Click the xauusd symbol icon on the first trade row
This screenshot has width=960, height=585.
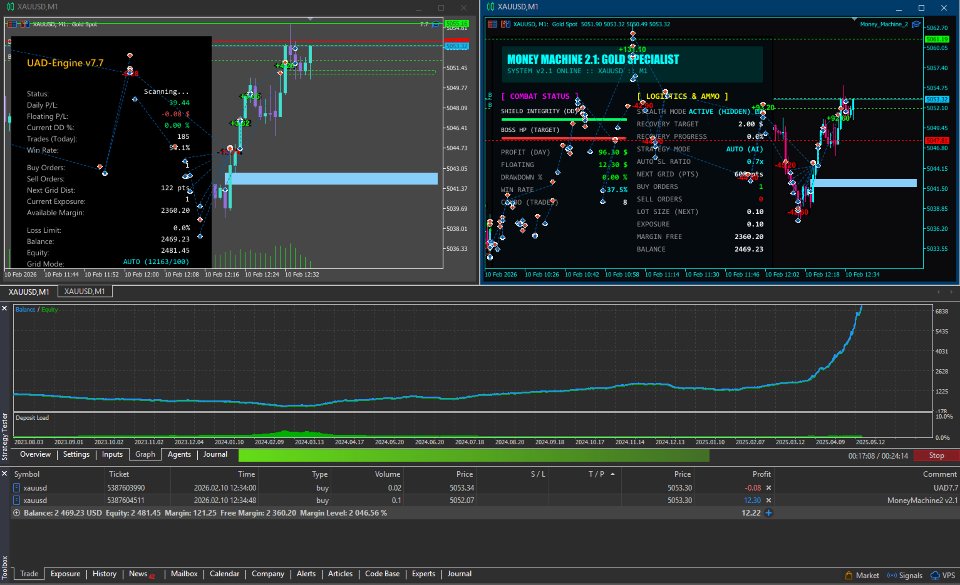pos(16,488)
